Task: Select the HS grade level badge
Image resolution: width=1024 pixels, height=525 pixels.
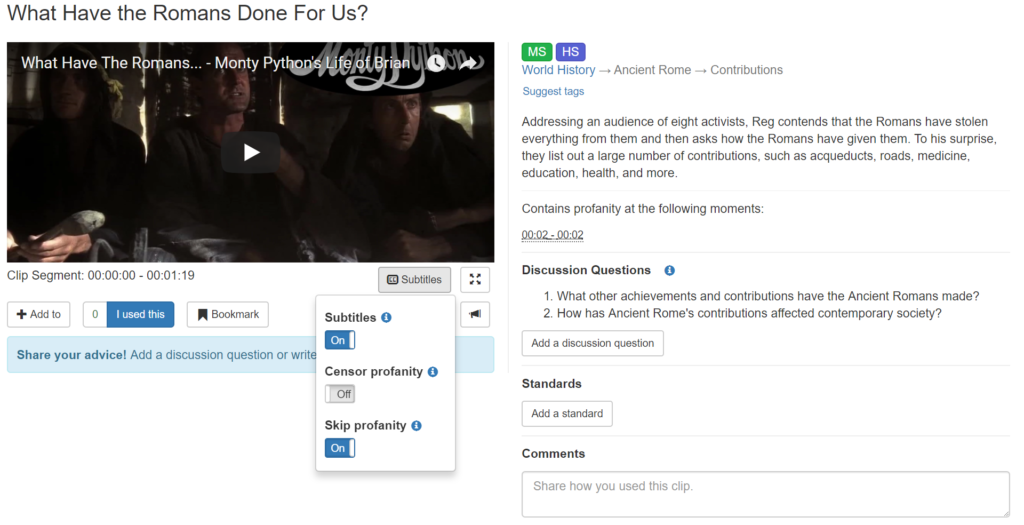Action: click(570, 52)
